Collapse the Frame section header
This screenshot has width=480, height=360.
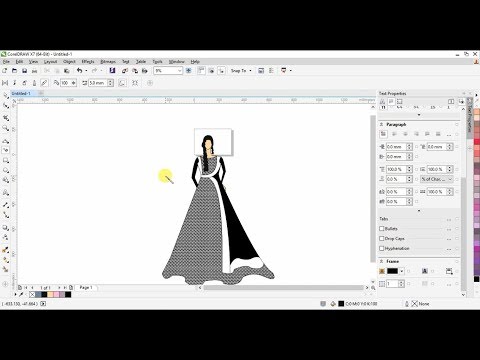click(382, 261)
